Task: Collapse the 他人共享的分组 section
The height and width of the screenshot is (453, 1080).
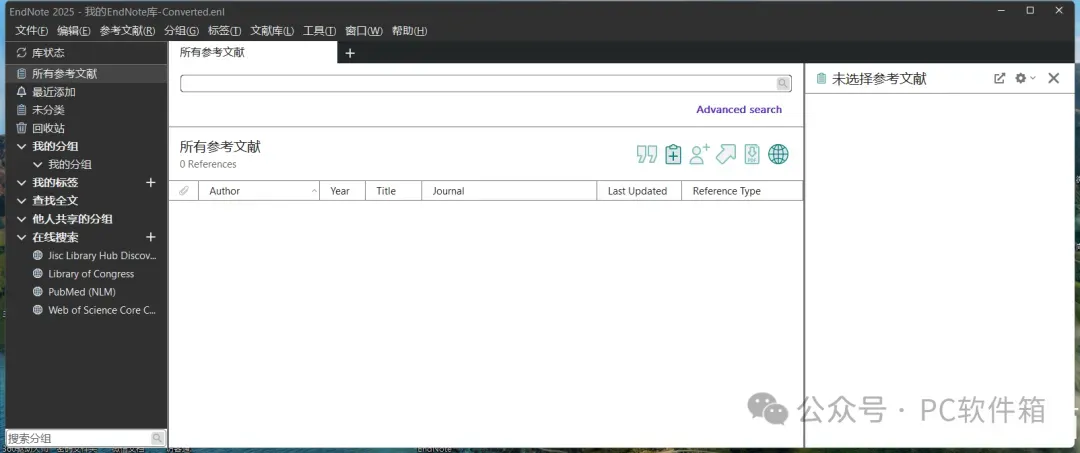Action: click(21, 219)
